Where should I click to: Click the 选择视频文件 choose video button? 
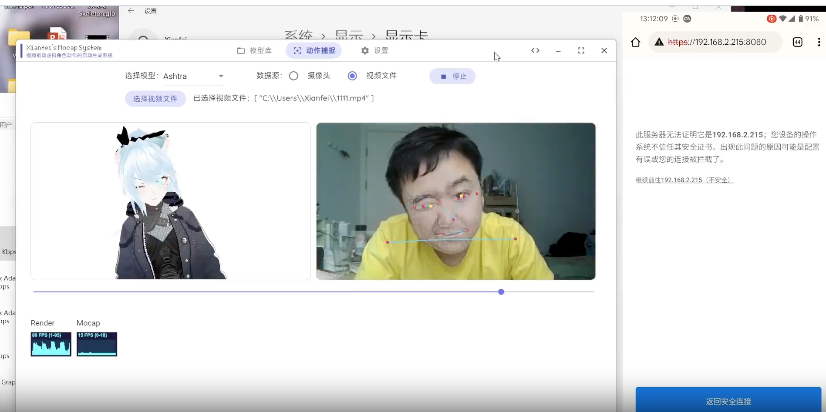155,99
